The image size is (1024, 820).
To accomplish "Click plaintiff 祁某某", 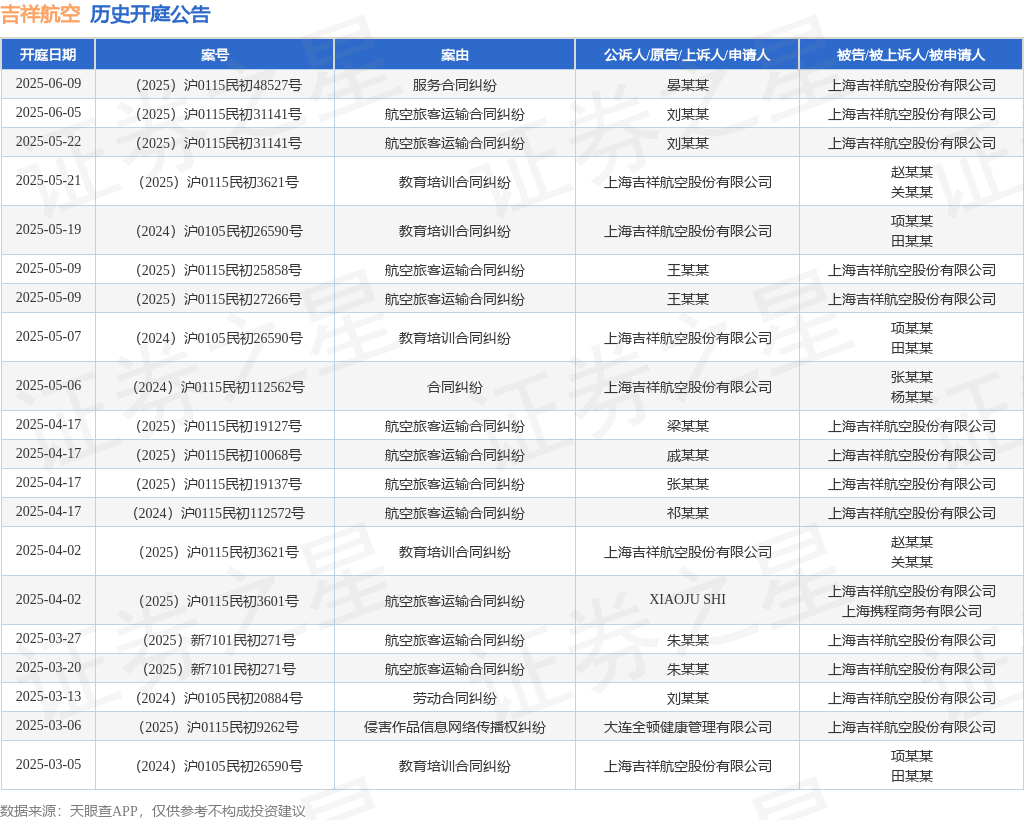I will 688,513.
